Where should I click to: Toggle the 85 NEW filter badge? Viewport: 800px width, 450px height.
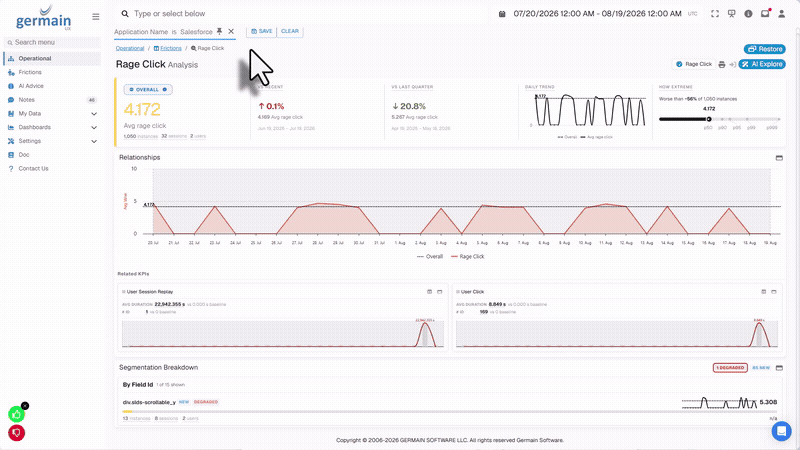click(761, 368)
